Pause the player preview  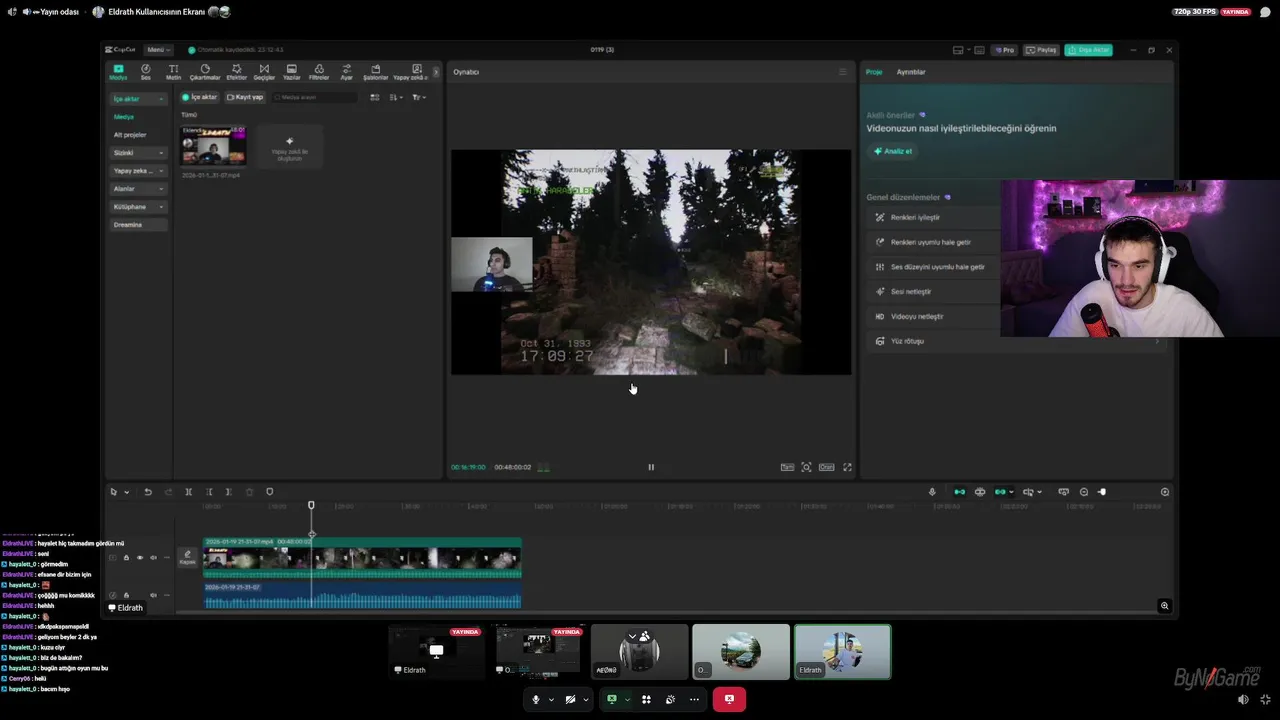(x=651, y=467)
